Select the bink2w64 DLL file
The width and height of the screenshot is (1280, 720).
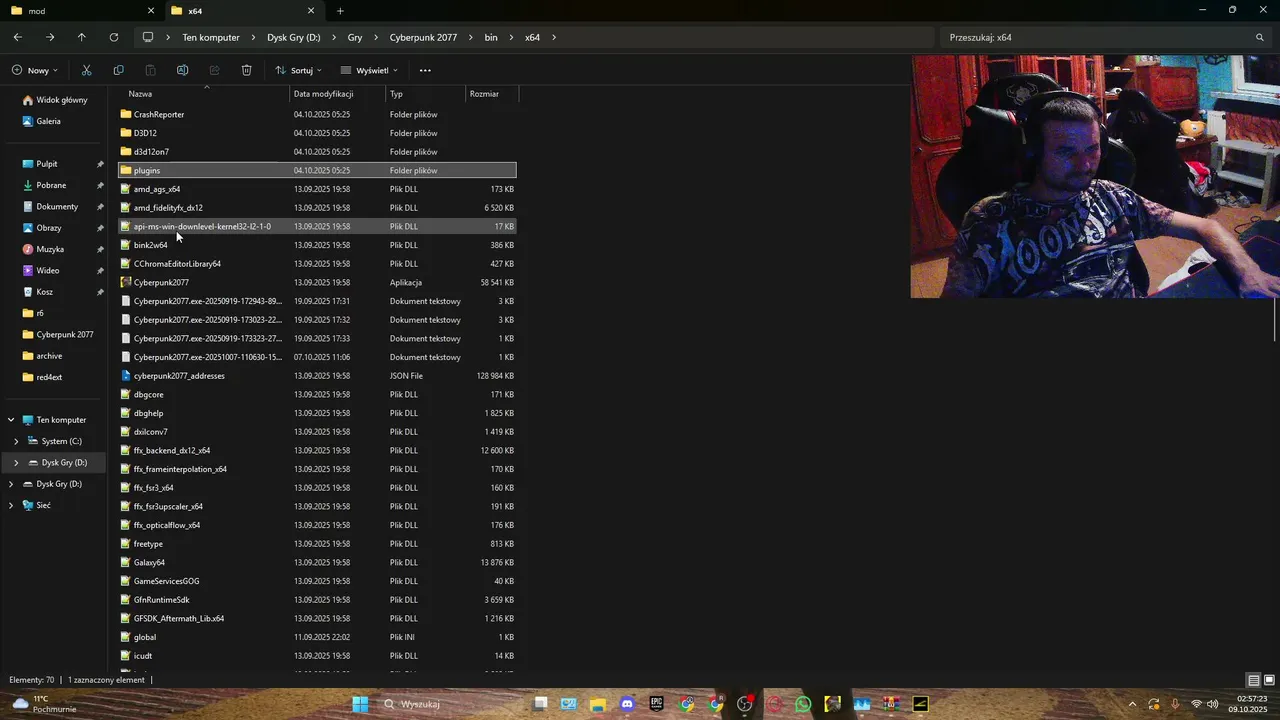click(x=317, y=245)
